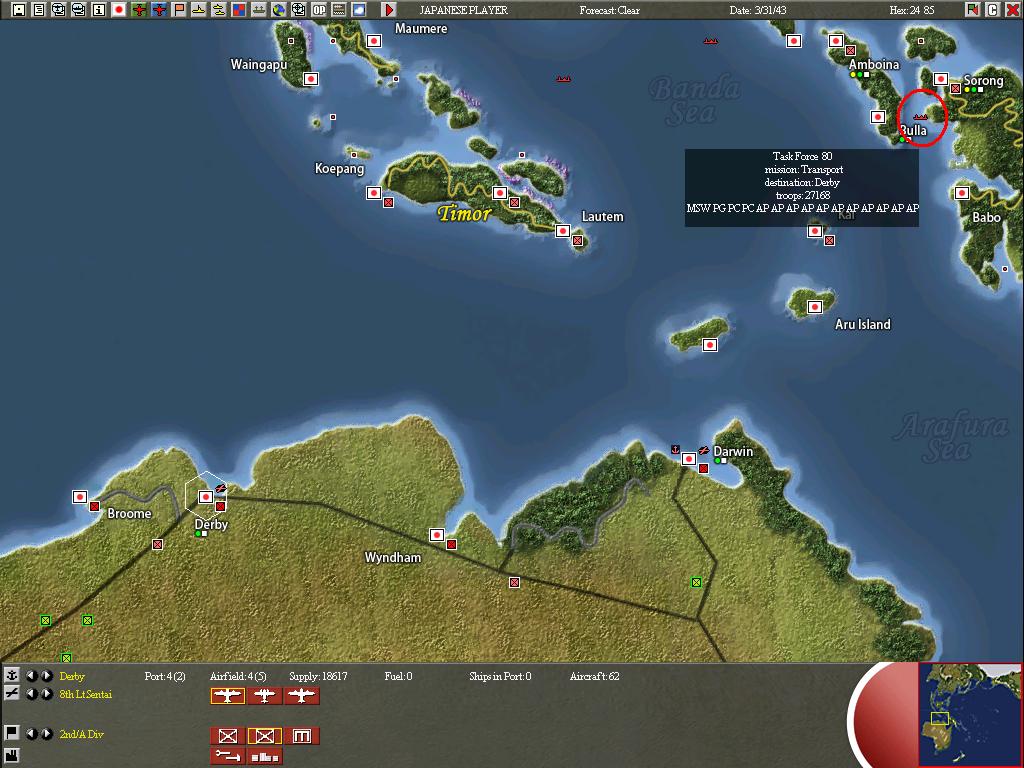
Task: Select the artillery gun unit button
Action: pos(227,756)
